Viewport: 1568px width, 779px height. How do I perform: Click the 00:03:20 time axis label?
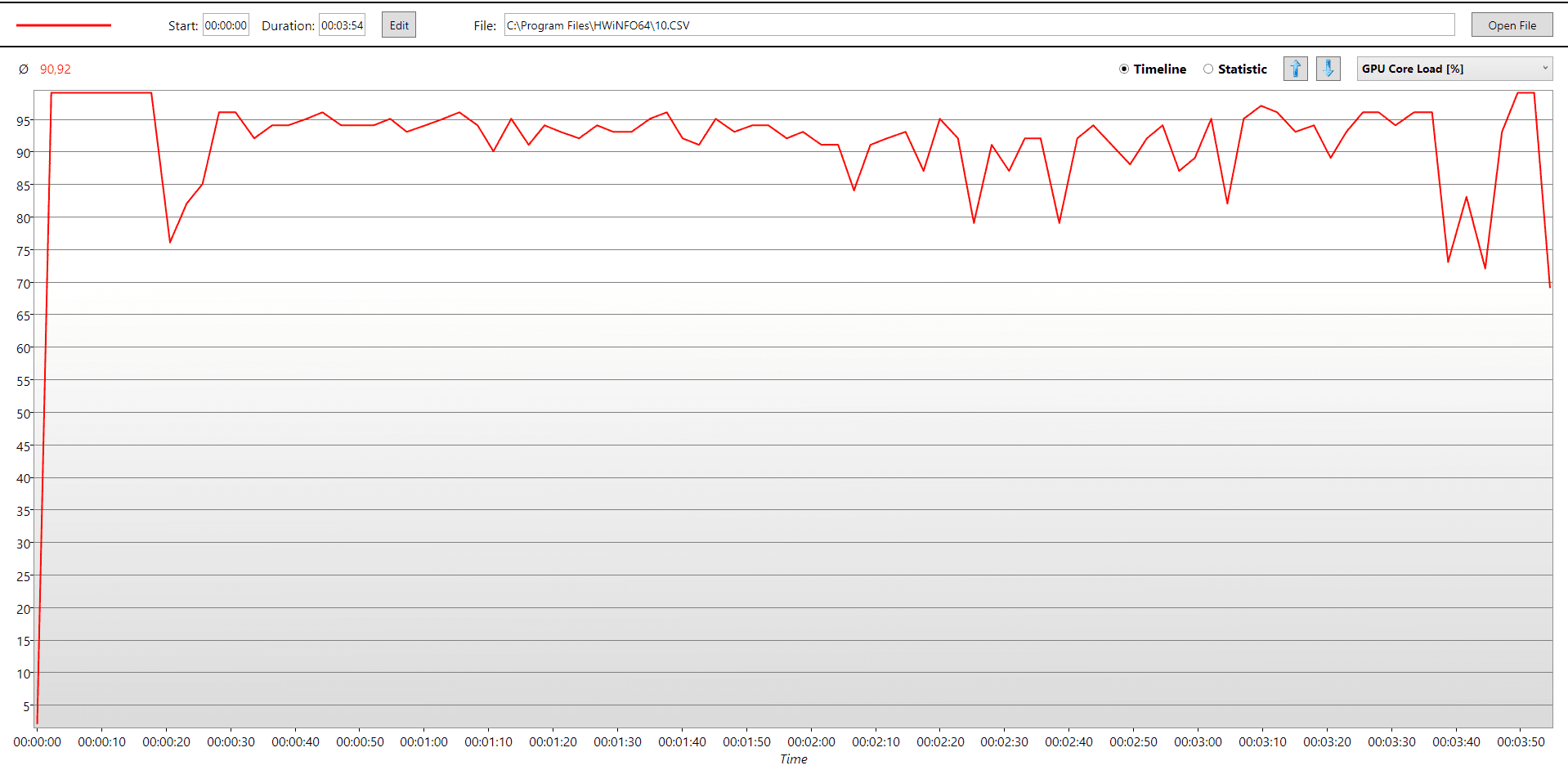point(1328,742)
